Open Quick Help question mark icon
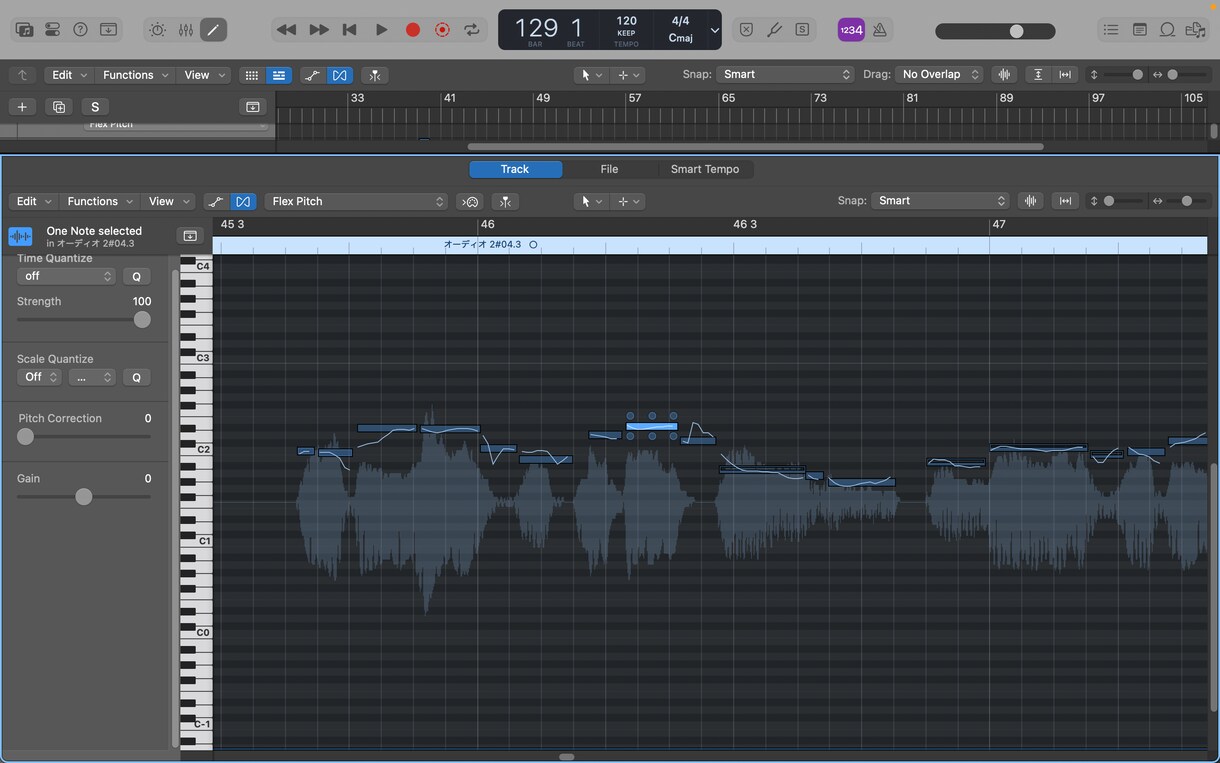 pos(81,30)
